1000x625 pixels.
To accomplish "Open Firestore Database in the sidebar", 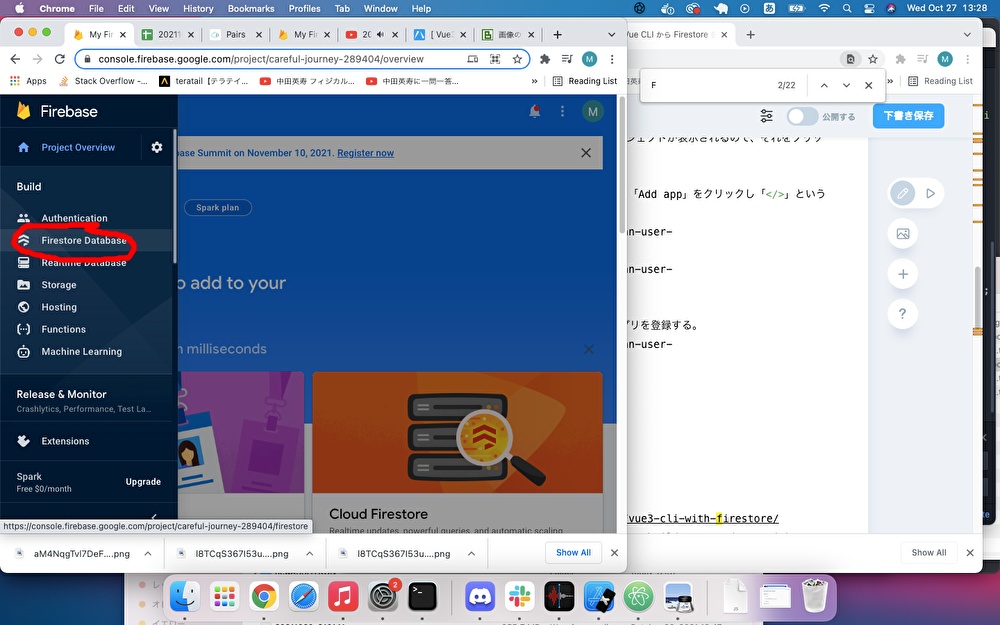I will point(84,240).
